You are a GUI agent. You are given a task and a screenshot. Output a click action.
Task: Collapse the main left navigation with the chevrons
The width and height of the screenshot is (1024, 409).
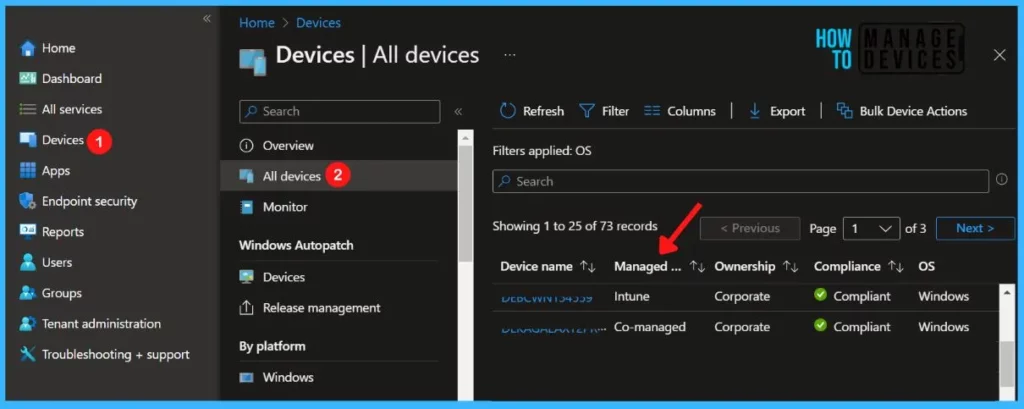pyautogui.click(x=207, y=18)
